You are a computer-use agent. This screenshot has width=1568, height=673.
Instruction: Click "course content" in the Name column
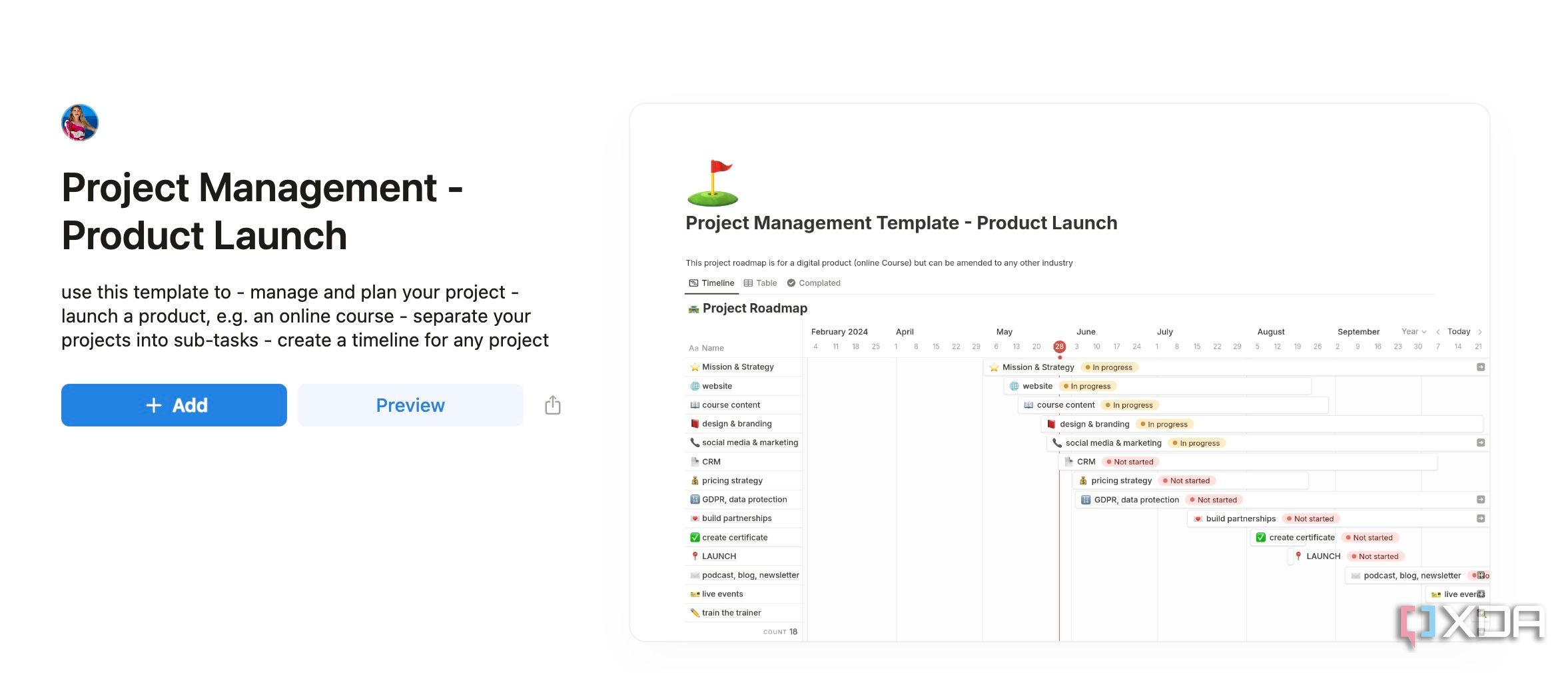click(x=731, y=404)
